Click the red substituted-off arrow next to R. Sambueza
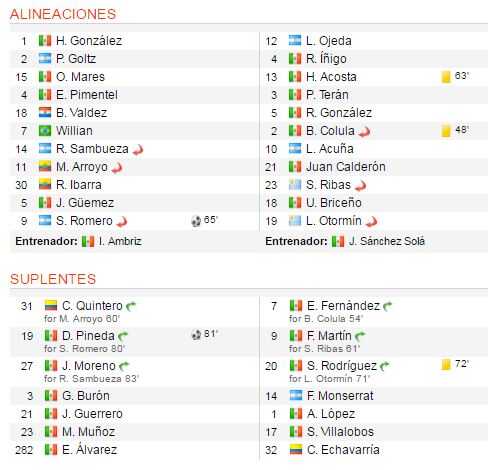 (138, 150)
